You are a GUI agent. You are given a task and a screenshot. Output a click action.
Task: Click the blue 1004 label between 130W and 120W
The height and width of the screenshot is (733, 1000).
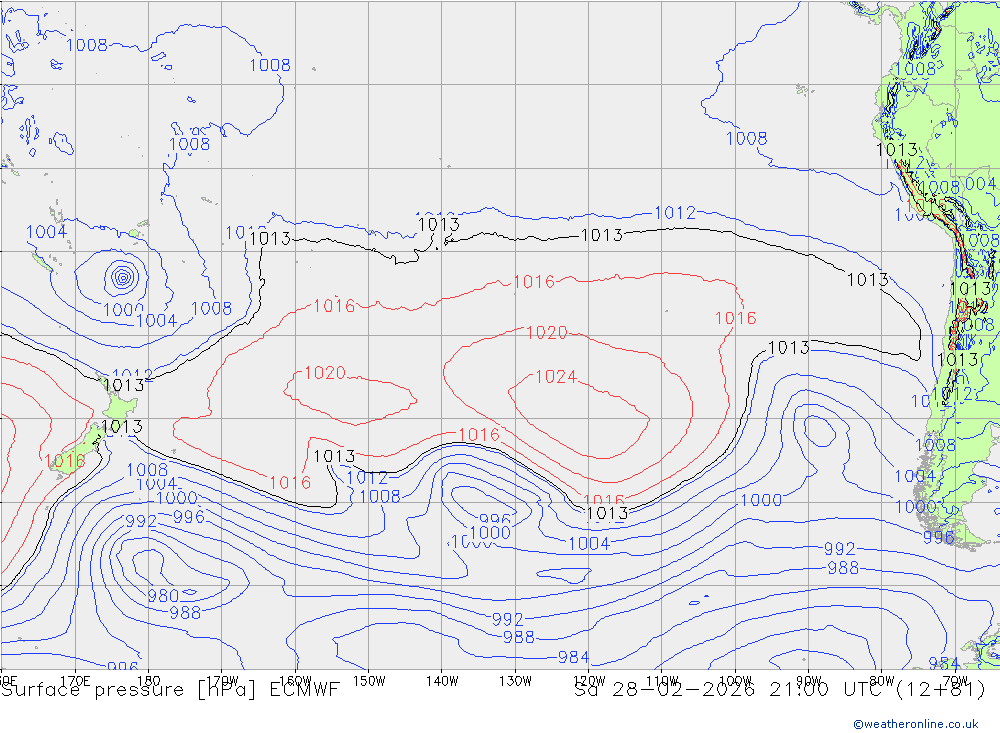coord(589,544)
